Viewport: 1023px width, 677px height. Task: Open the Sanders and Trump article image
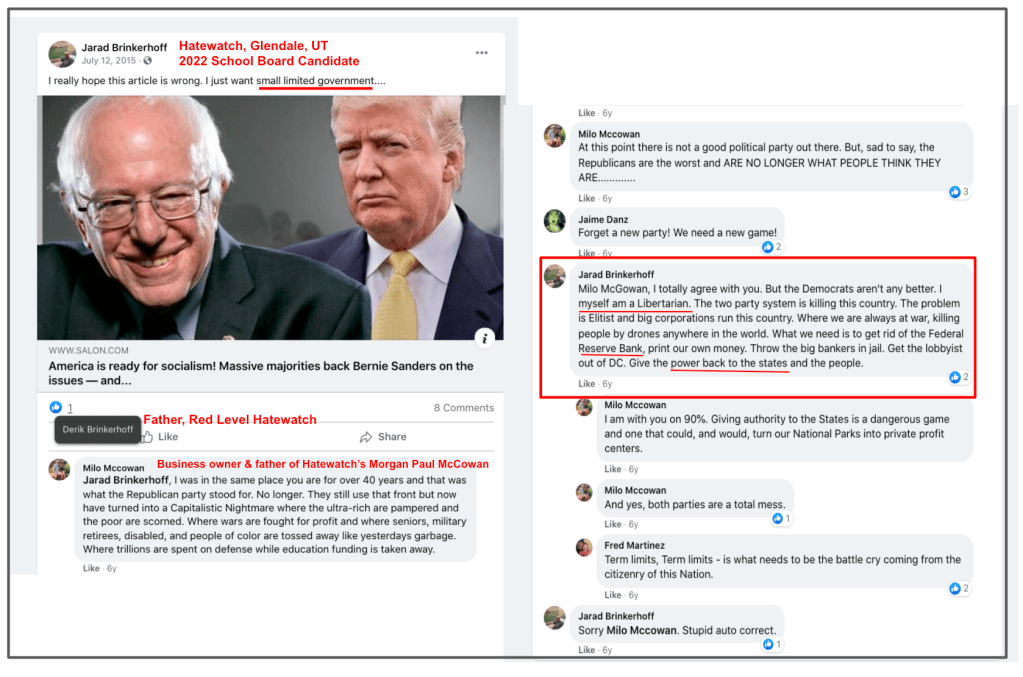tap(270, 218)
